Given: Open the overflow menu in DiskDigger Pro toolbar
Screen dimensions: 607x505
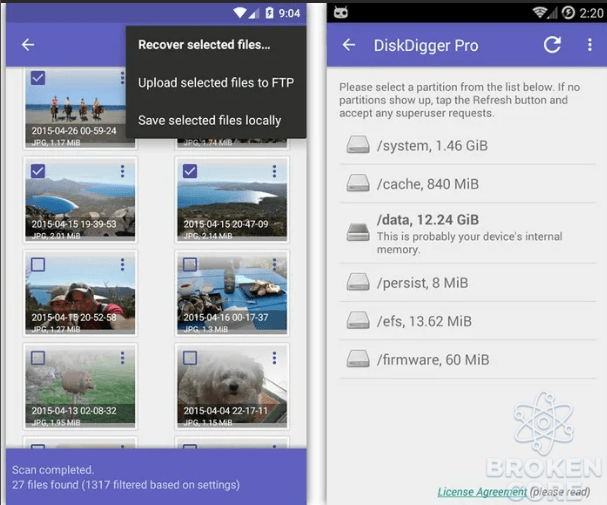Looking at the screenshot, I should click(590, 45).
